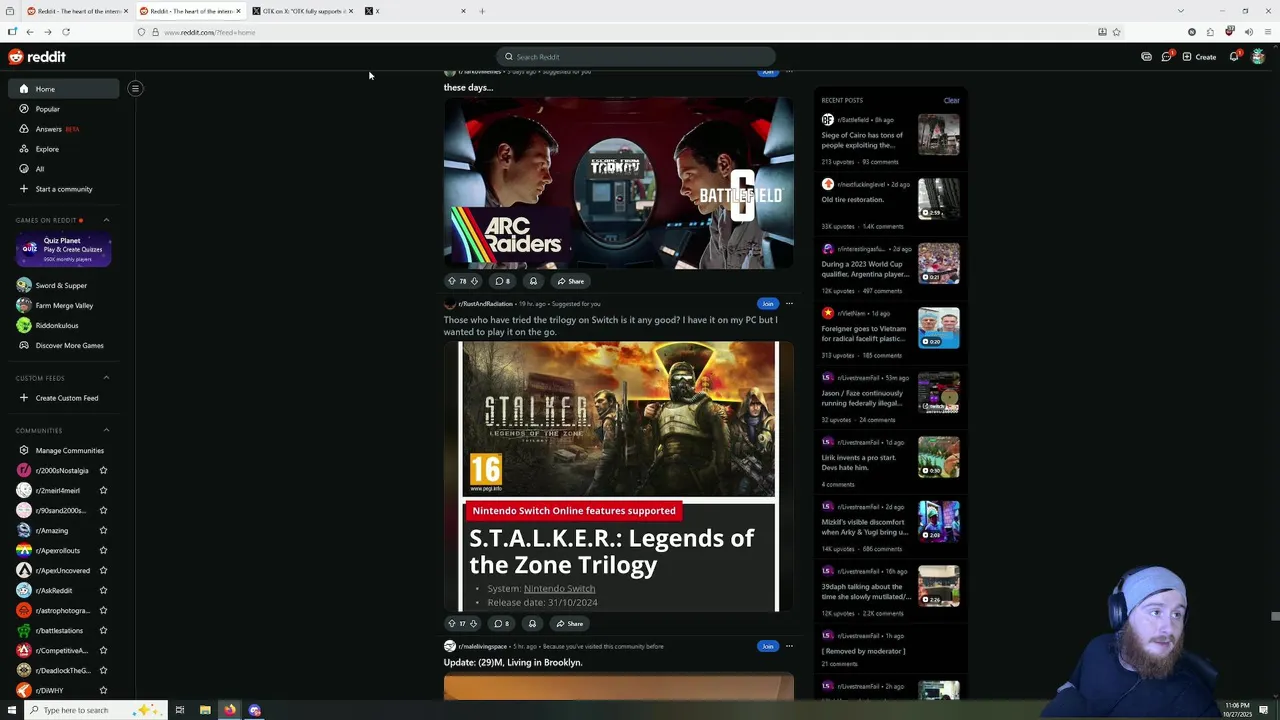Clear the Recent Posts list
This screenshot has width=1280, height=720.
pyautogui.click(x=951, y=100)
